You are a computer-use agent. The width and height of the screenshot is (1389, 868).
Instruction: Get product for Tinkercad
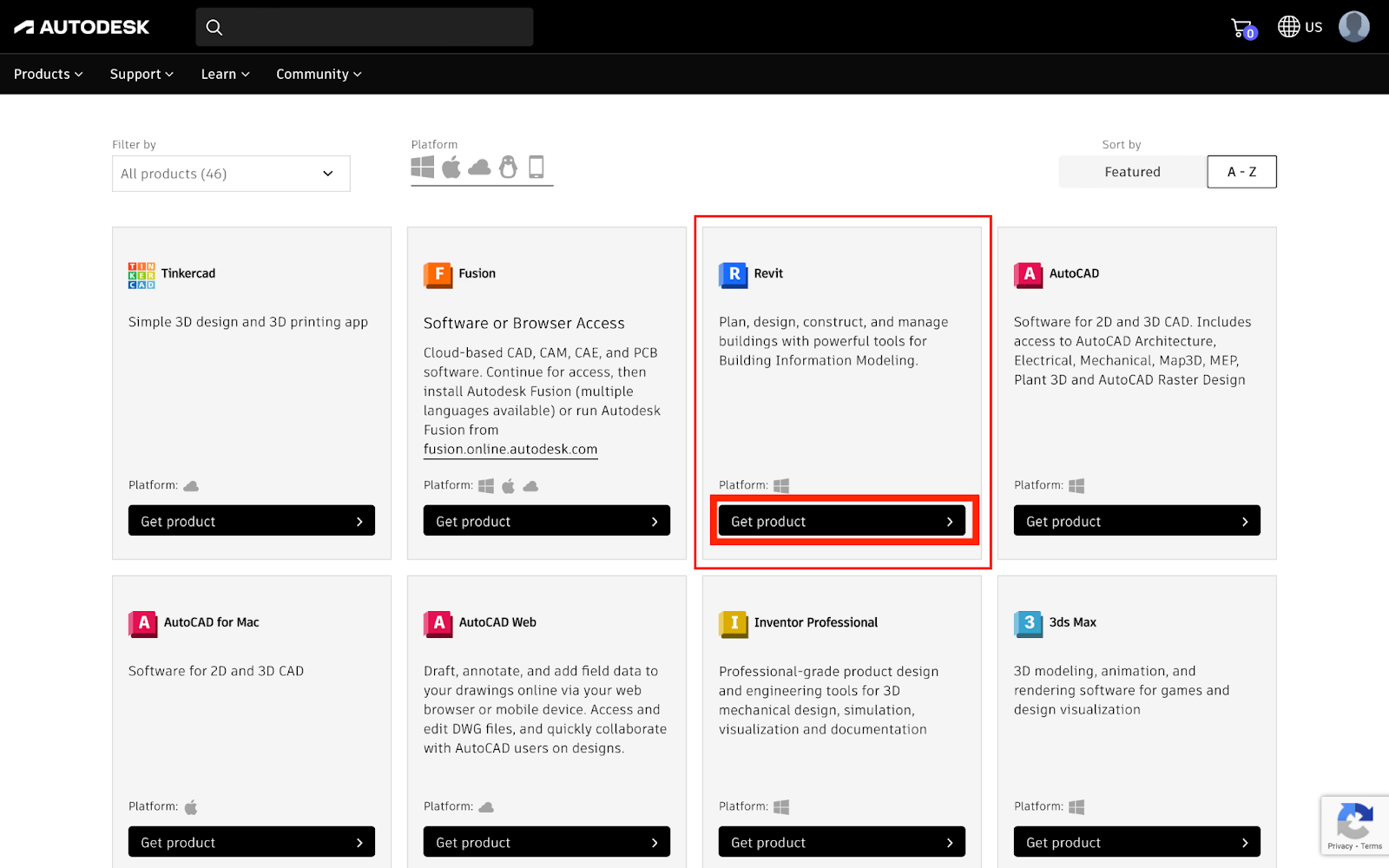pyautogui.click(x=252, y=521)
